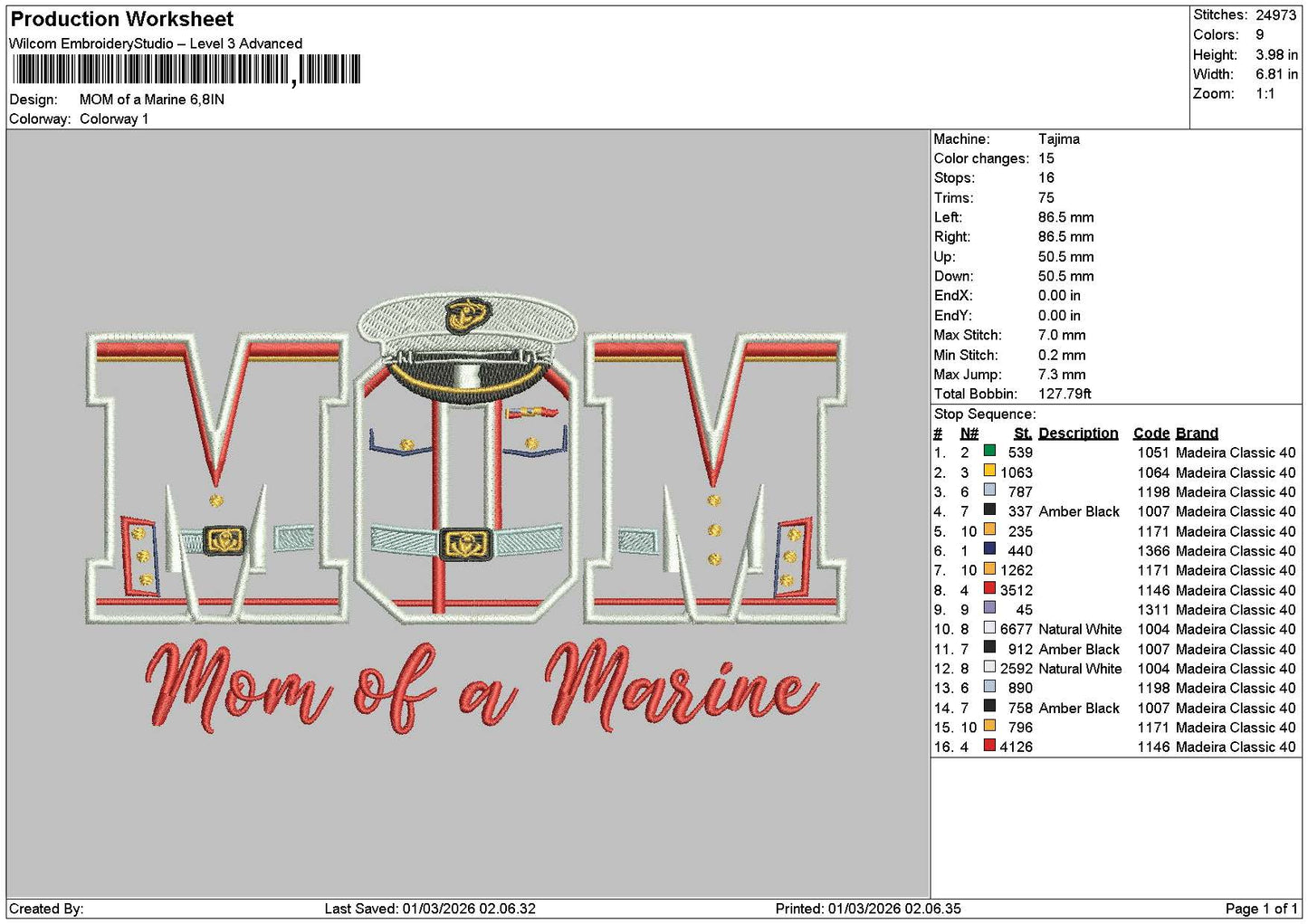Pick the white swatch in stop row 10
The width and height of the screenshot is (1308, 924).
(989, 629)
